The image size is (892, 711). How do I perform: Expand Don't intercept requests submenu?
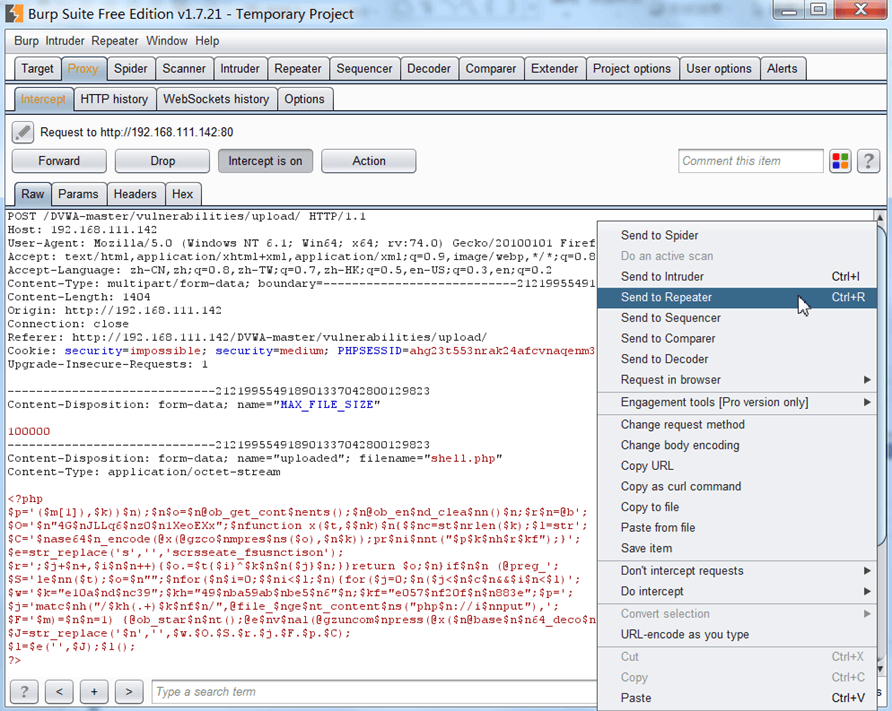pyautogui.click(x=737, y=571)
